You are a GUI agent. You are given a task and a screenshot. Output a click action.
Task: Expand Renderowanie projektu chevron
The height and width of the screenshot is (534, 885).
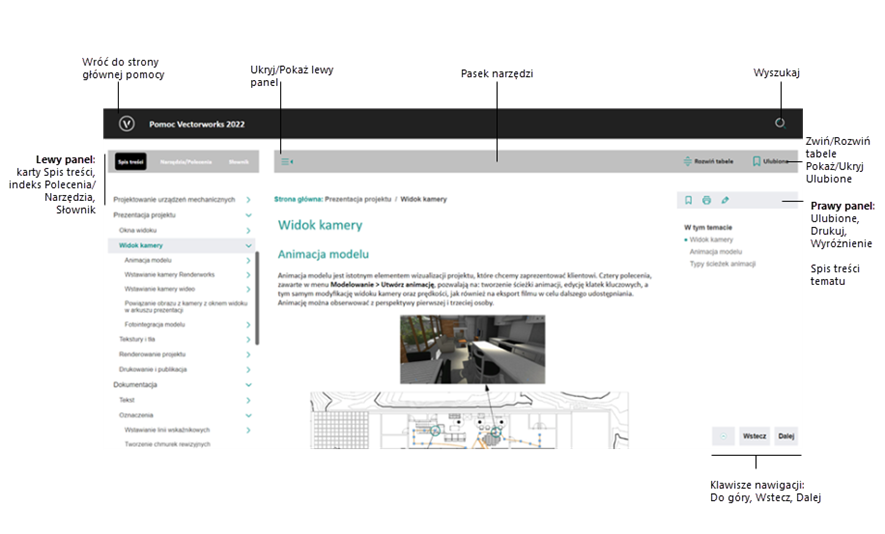[248, 354]
